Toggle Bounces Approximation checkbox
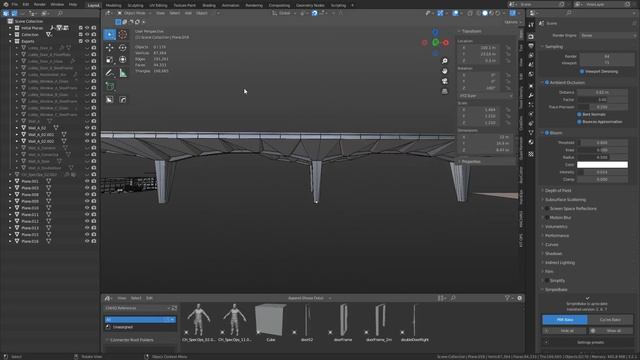The image size is (640, 360). [x=579, y=122]
